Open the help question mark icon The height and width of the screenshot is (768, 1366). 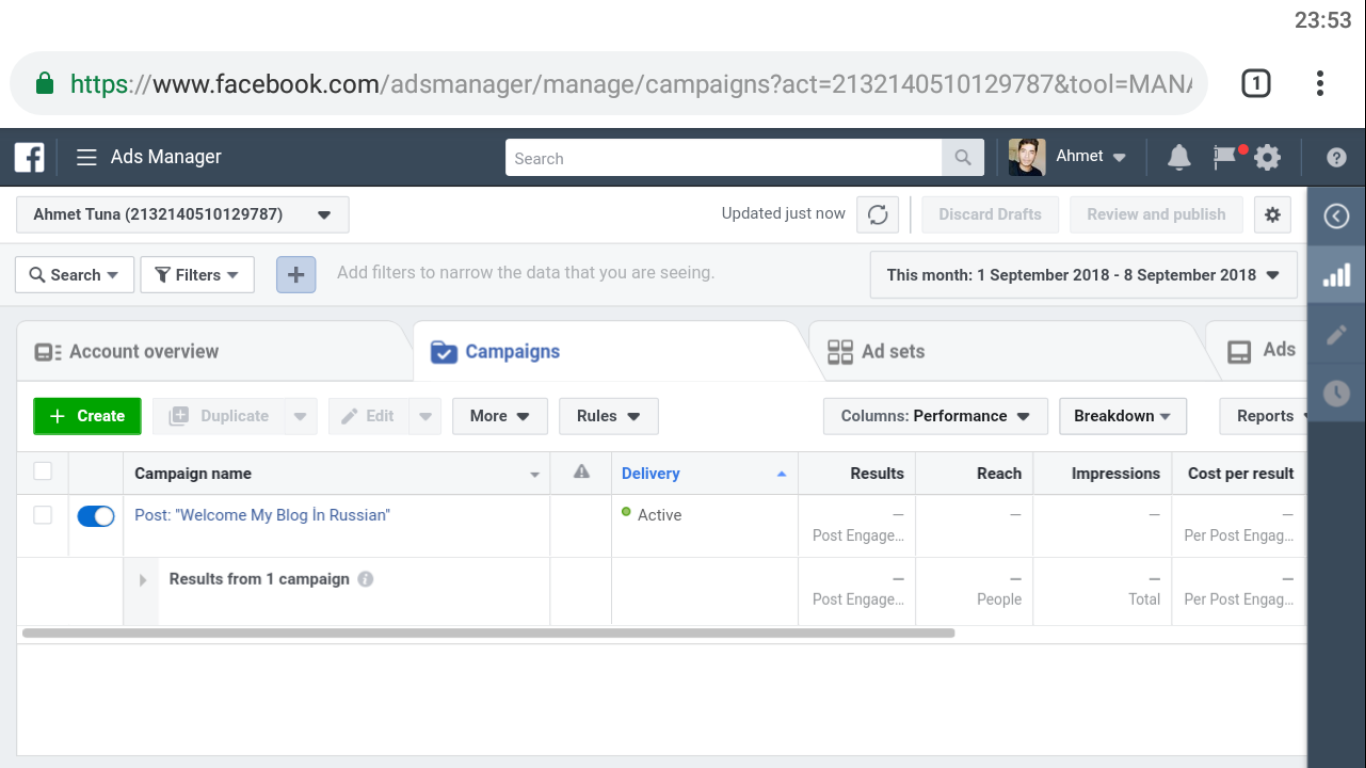tap(1336, 157)
